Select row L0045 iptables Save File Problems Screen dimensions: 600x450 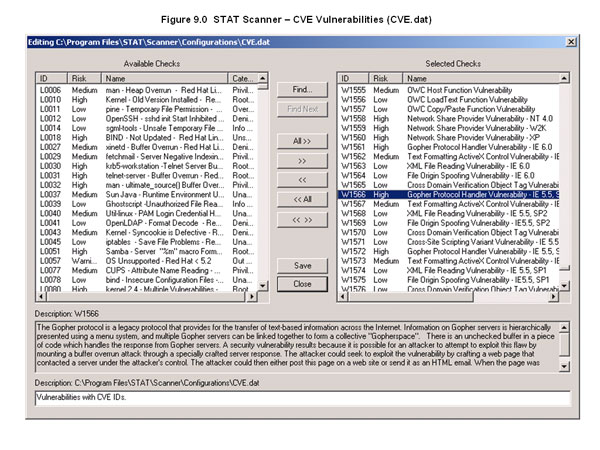(147, 242)
